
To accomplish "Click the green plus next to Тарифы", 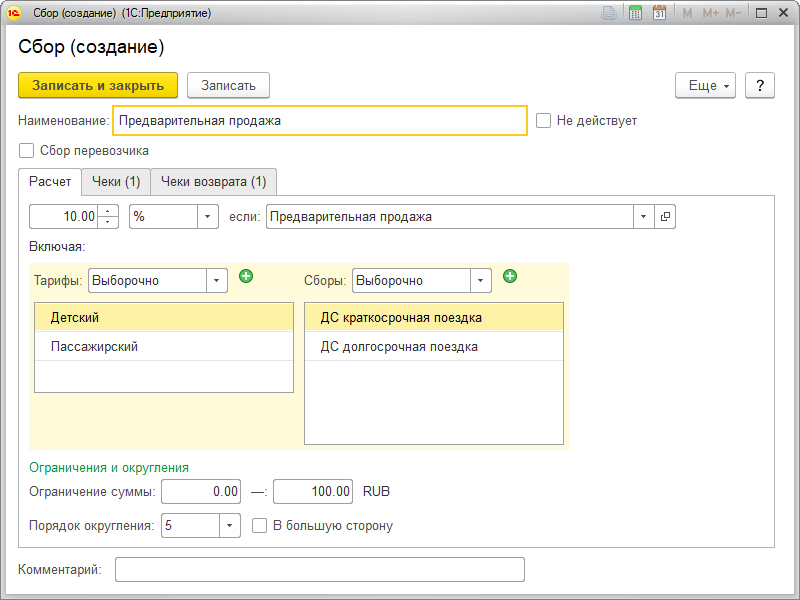I will pos(246,276).
